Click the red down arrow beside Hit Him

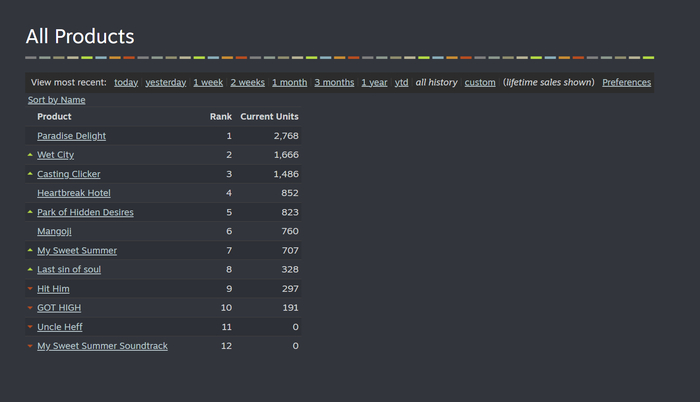pos(30,289)
